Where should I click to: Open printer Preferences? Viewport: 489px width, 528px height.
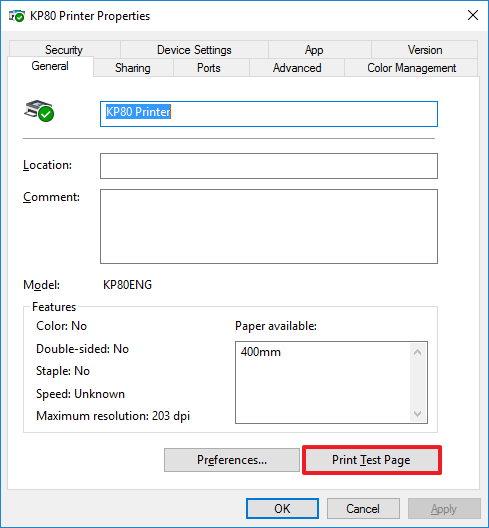[x=232, y=460]
